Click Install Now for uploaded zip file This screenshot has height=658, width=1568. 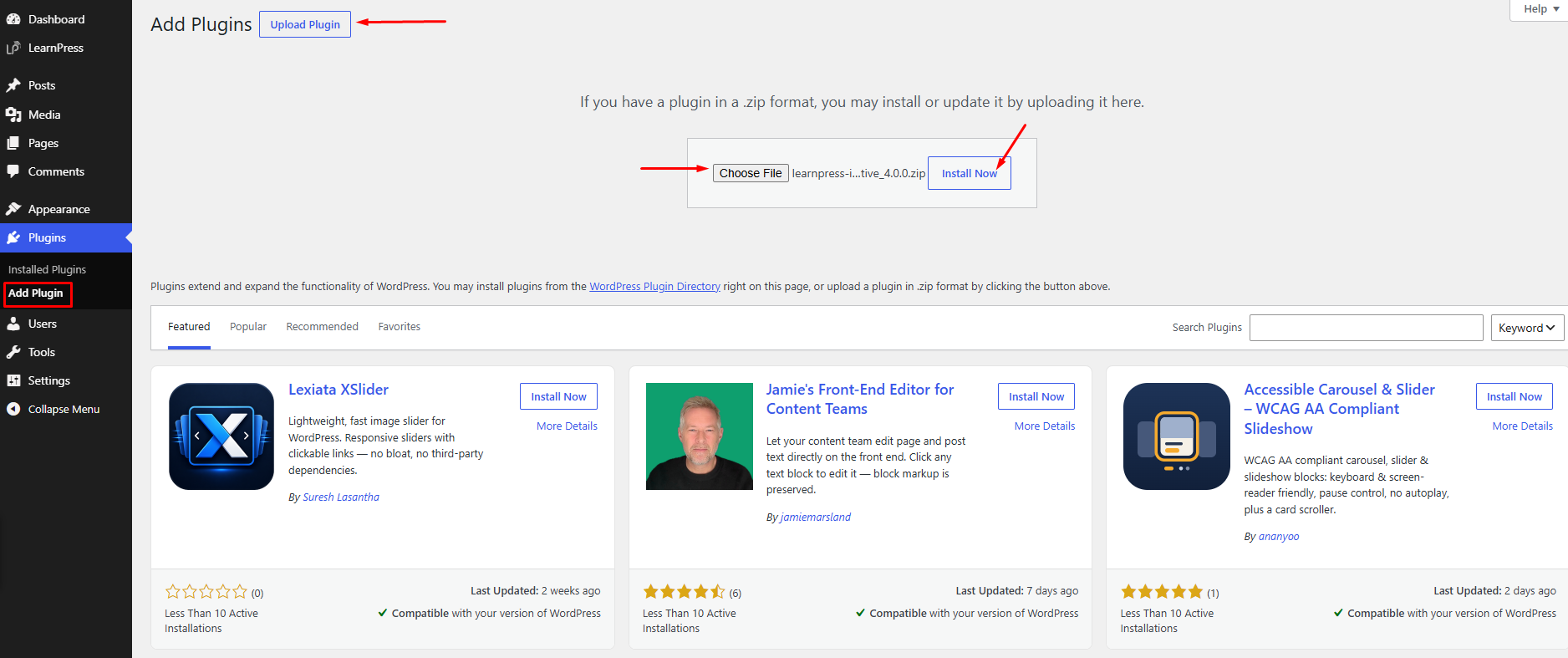[970, 173]
